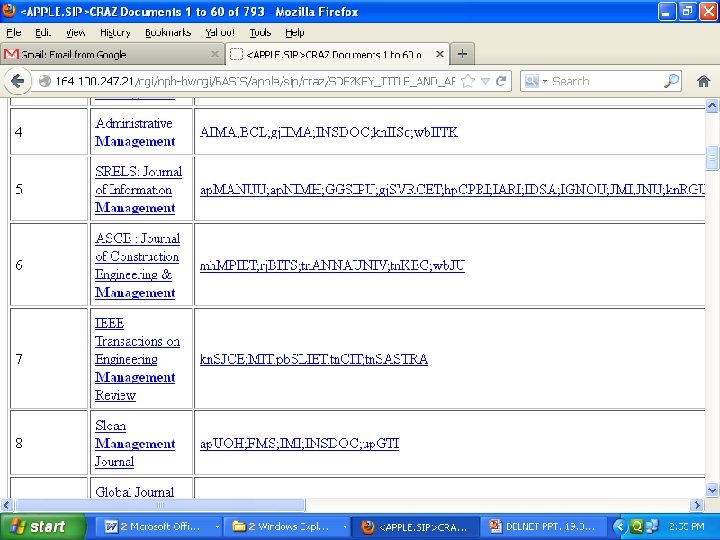Click the mhMPICT;rjBITS;tnANNAUNIV holdings link
720x540 pixels.
point(332,265)
